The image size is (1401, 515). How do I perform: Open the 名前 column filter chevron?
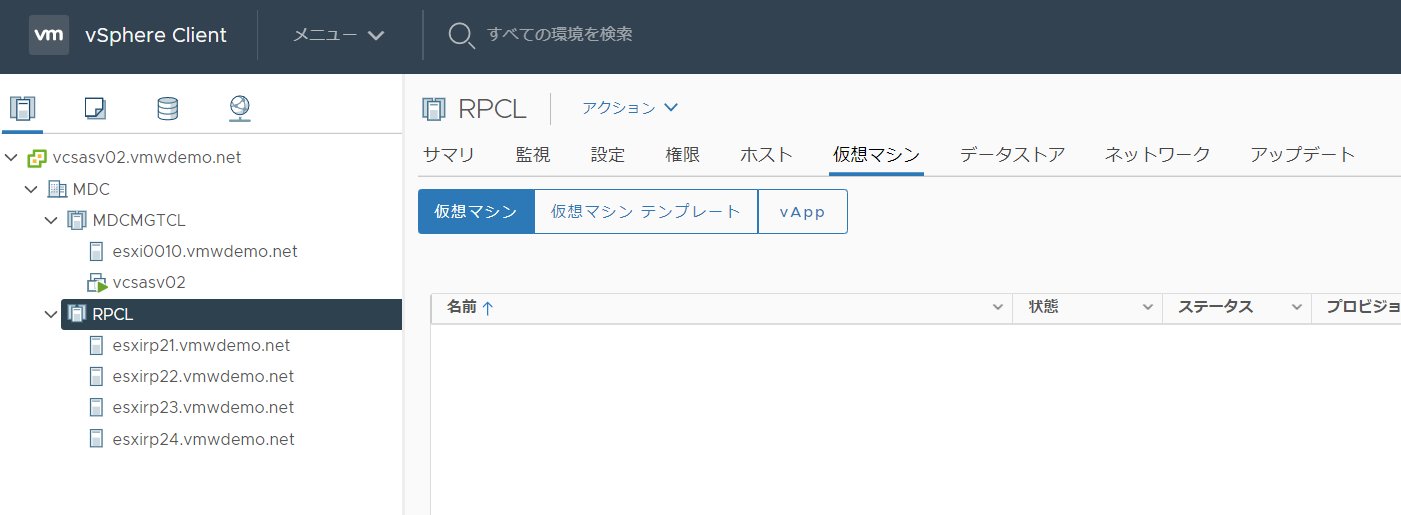[997, 308]
